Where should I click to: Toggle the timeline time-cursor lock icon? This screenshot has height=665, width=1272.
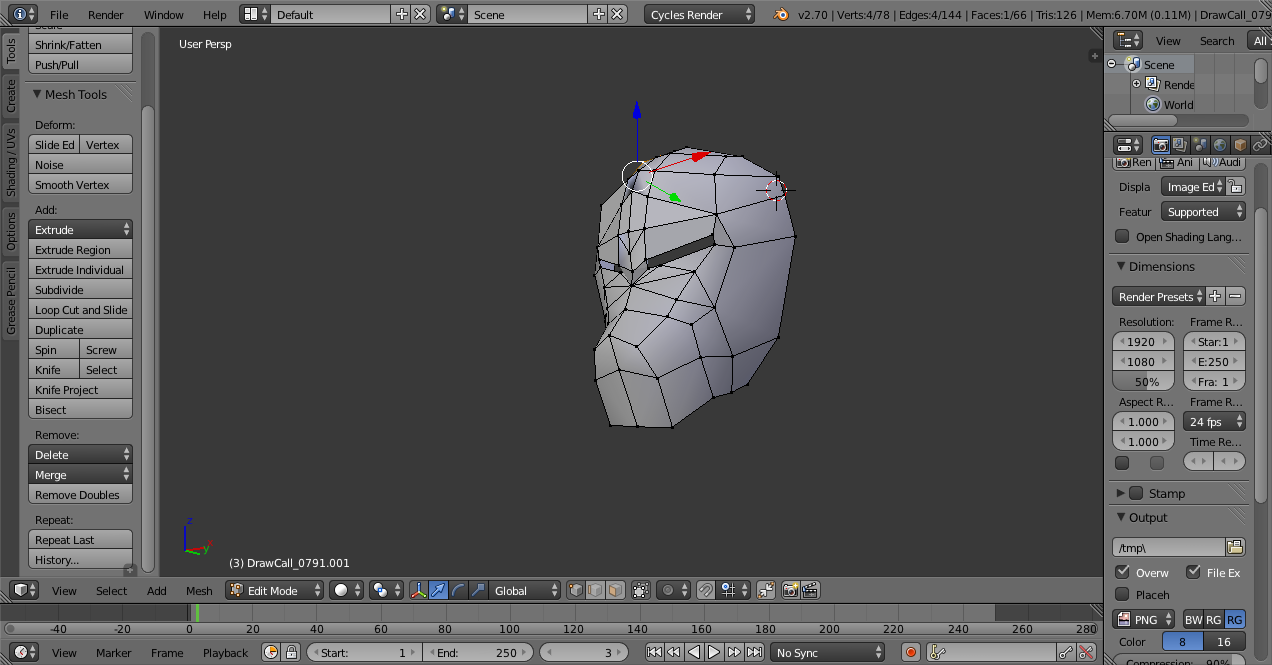point(291,652)
